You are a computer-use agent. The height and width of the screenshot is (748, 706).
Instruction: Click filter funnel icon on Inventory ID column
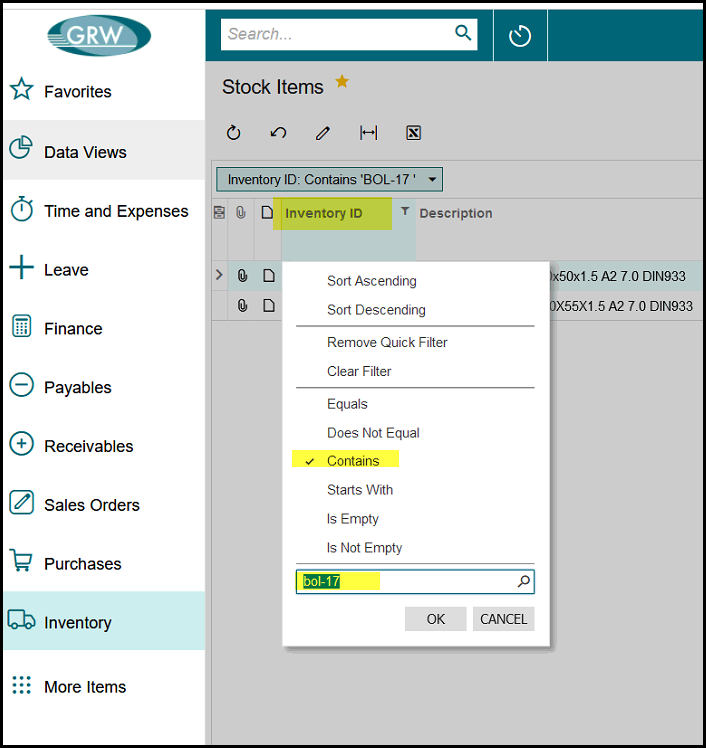tap(405, 212)
